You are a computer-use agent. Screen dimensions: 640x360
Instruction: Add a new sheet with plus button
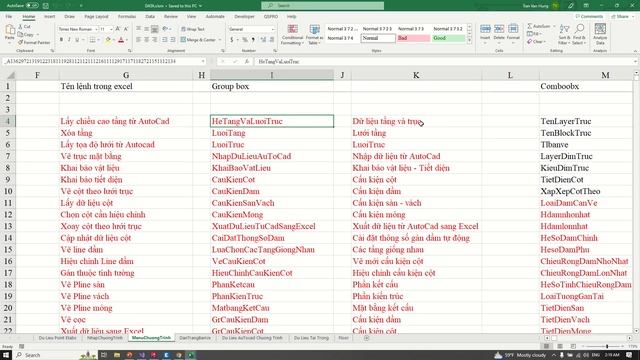coord(367,338)
